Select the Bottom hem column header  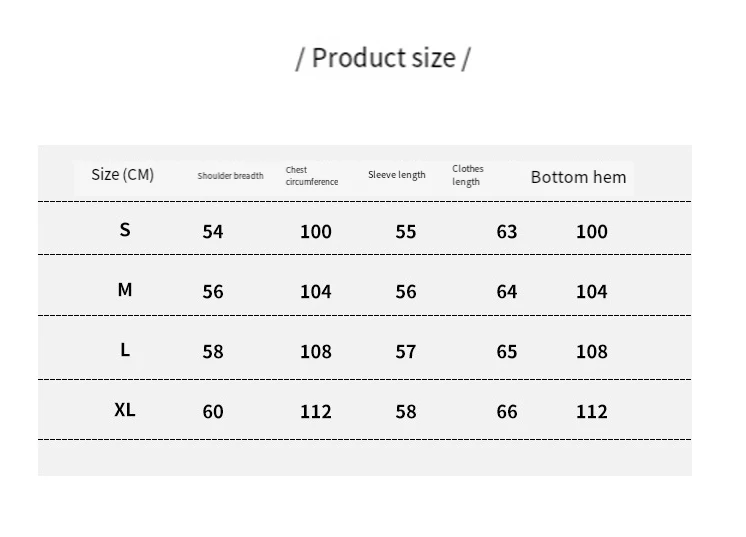pyautogui.click(x=578, y=177)
